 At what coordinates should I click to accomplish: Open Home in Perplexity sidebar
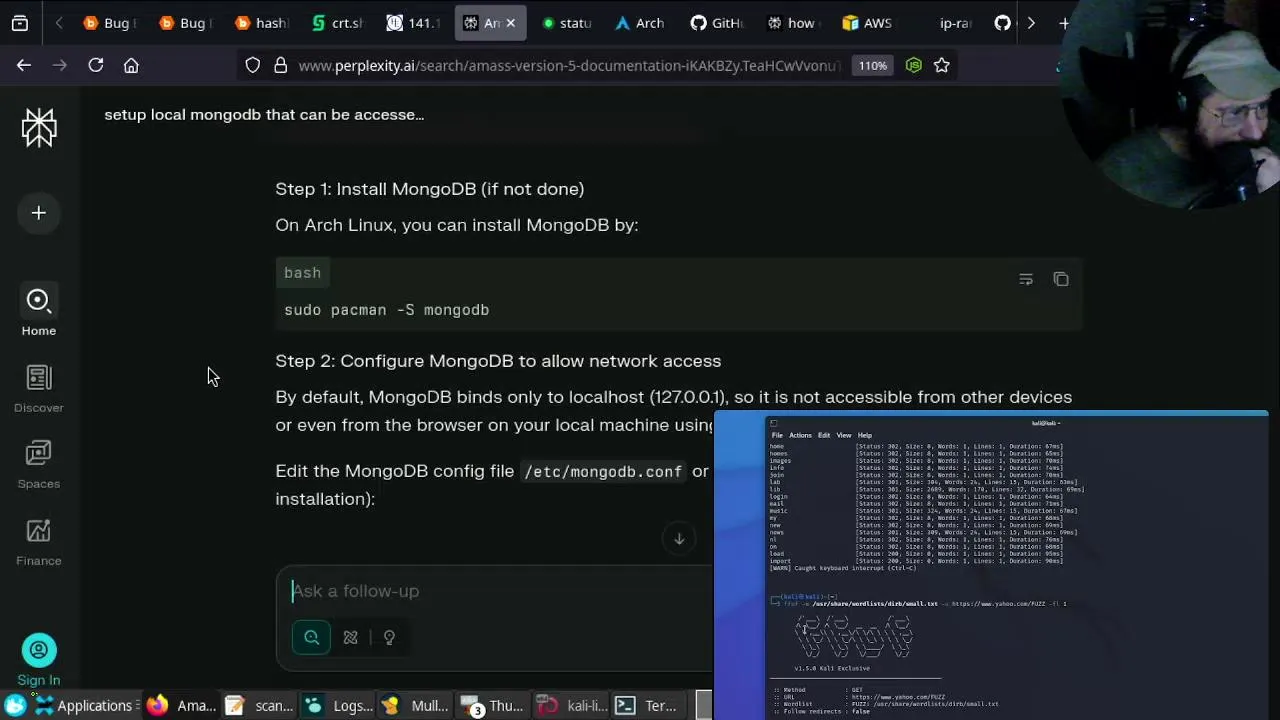click(x=39, y=311)
